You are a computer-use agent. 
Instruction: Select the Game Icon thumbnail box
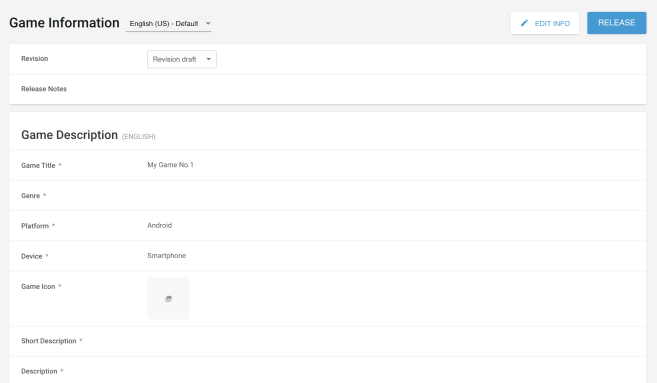click(x=168, y=298)
